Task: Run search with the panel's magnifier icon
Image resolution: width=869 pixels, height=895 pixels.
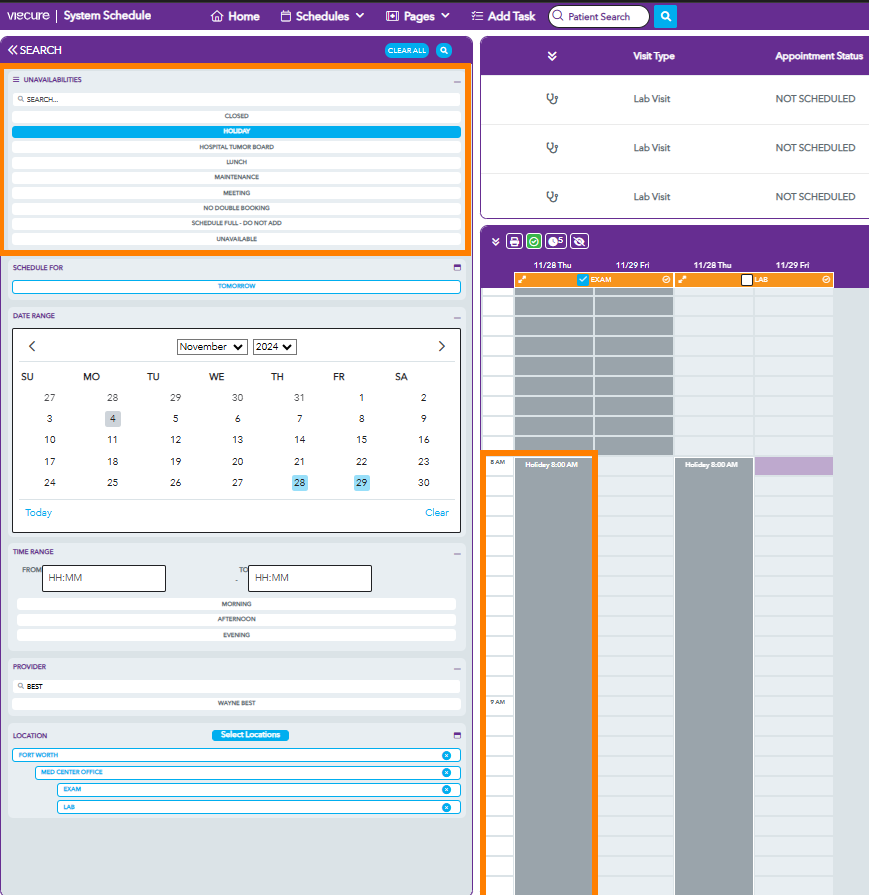Action: click(x=444, y=50)
